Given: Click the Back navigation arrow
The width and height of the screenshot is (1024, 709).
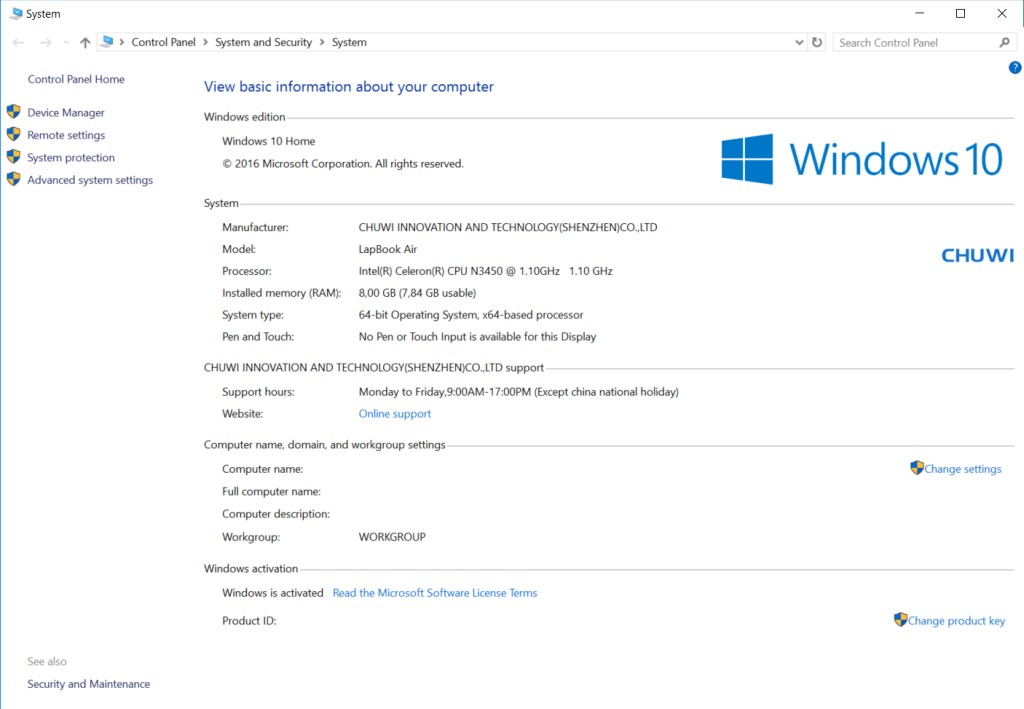Looking at the screenshot, I should coord(18,42).
